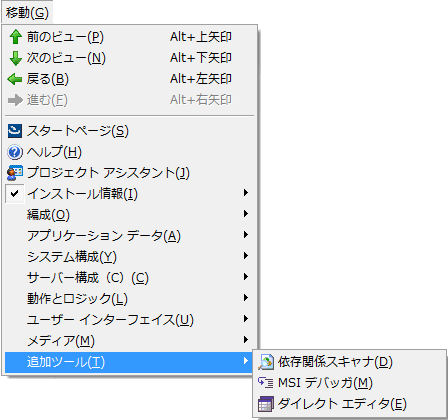Expand the 編成(O) submenu arrow
448x420 pixels.
246,214
